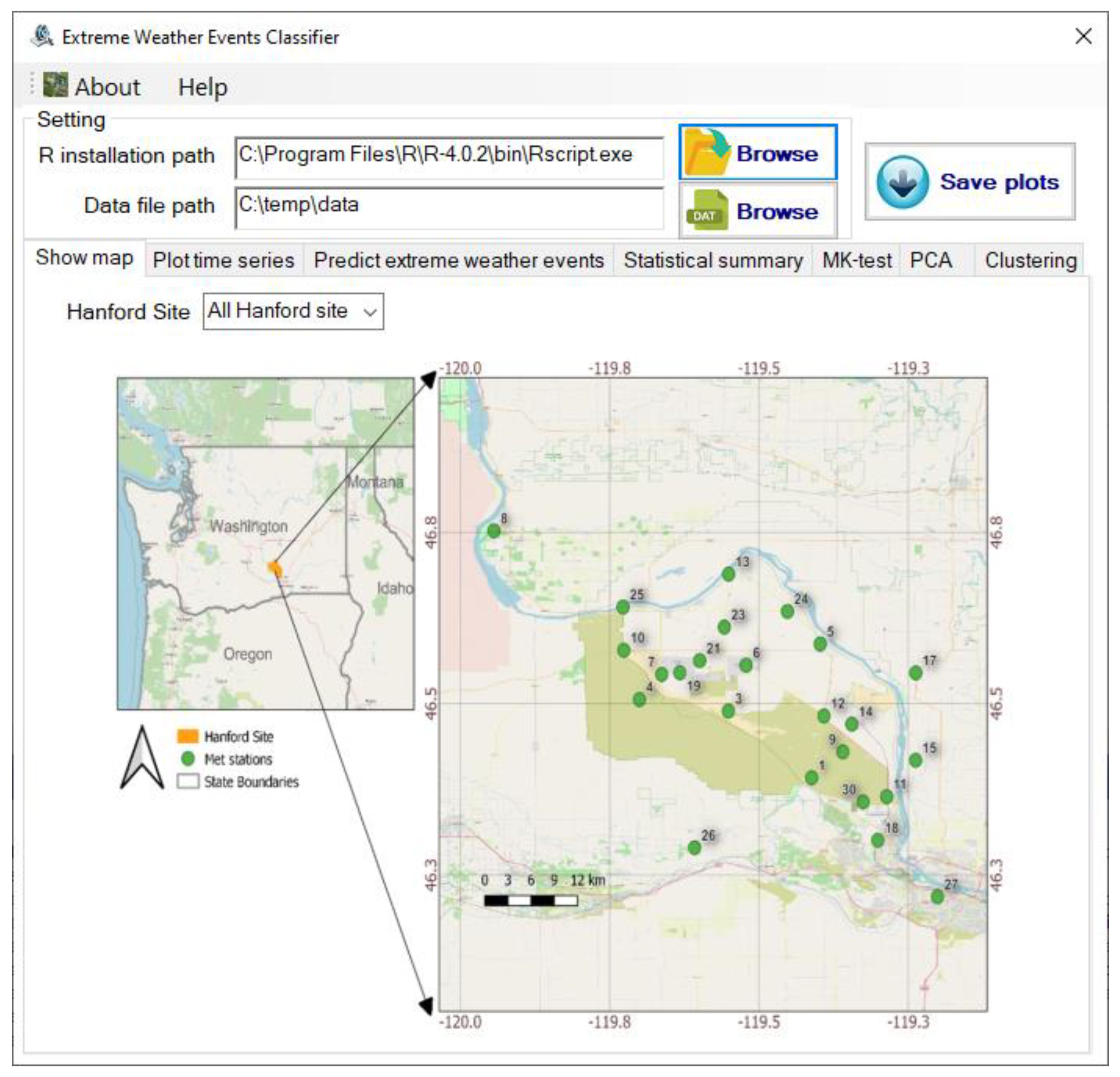Image resolution: width=1120 pixels, height=1077 pixels.
Task: Click the application icon in title bar
Action: [42, 37]
